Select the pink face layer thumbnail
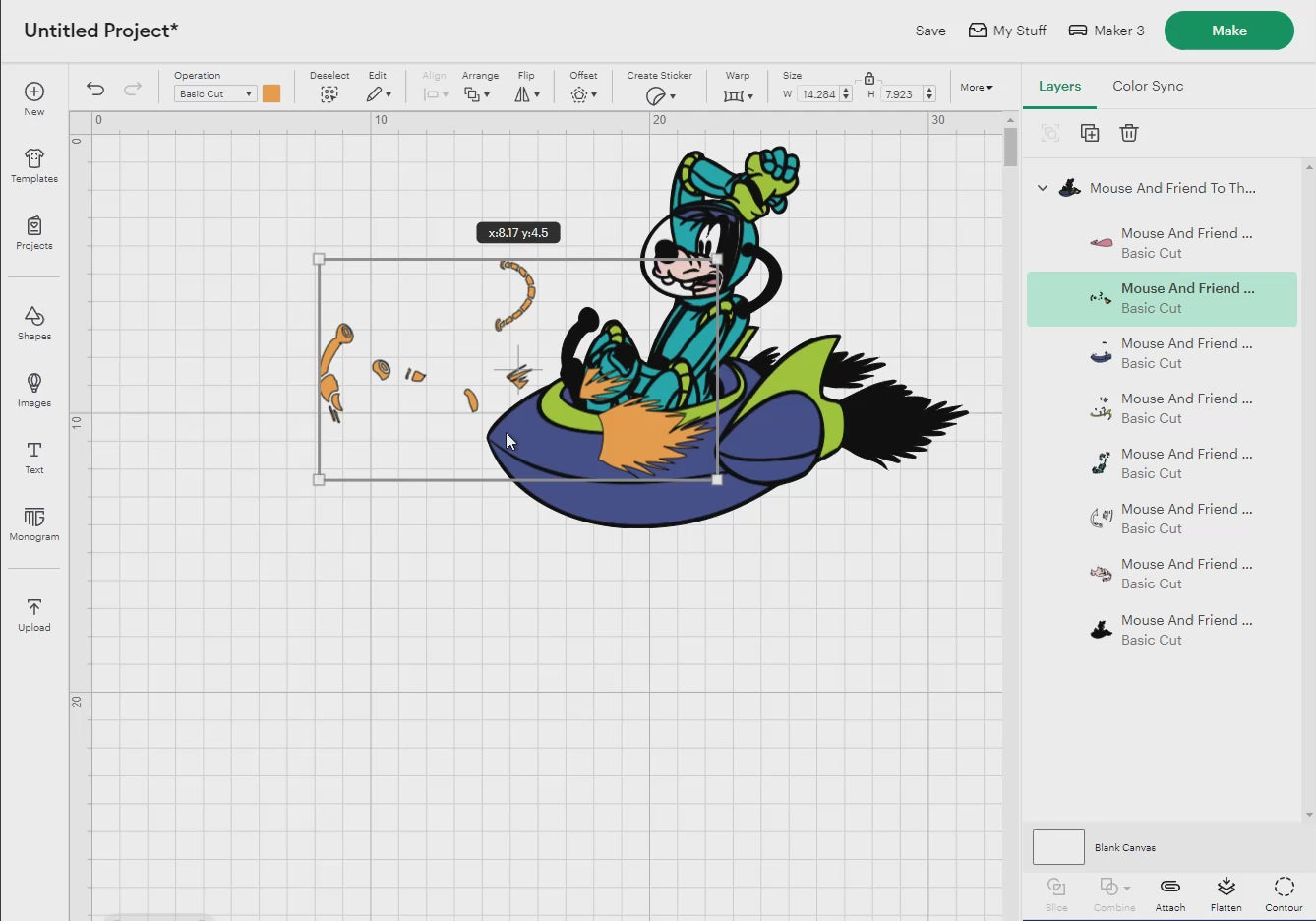The image size is (1316, 921). pyautogui.click(x=1102, y=573)
